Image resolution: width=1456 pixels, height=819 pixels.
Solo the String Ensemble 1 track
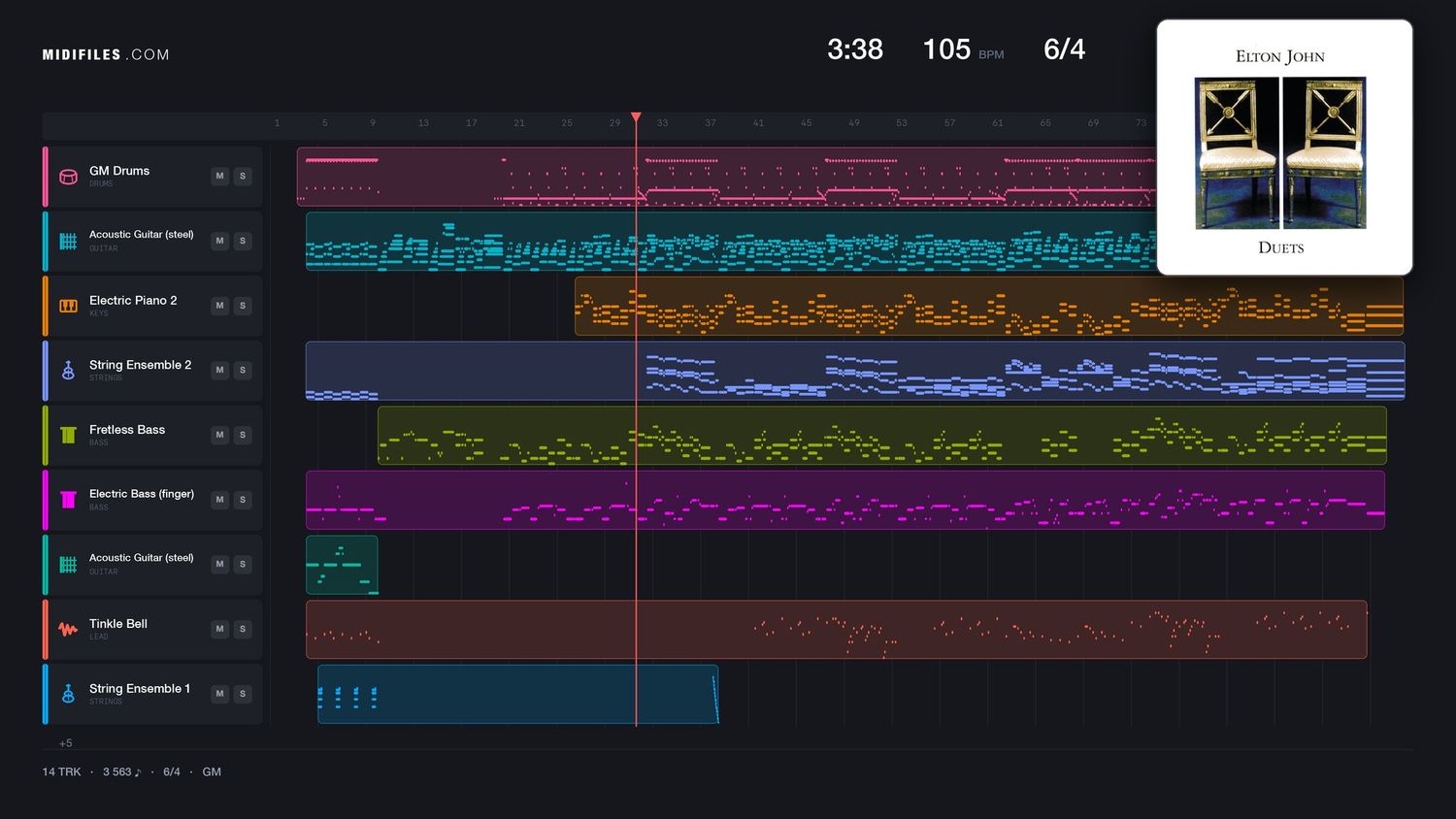click(243, 694)
